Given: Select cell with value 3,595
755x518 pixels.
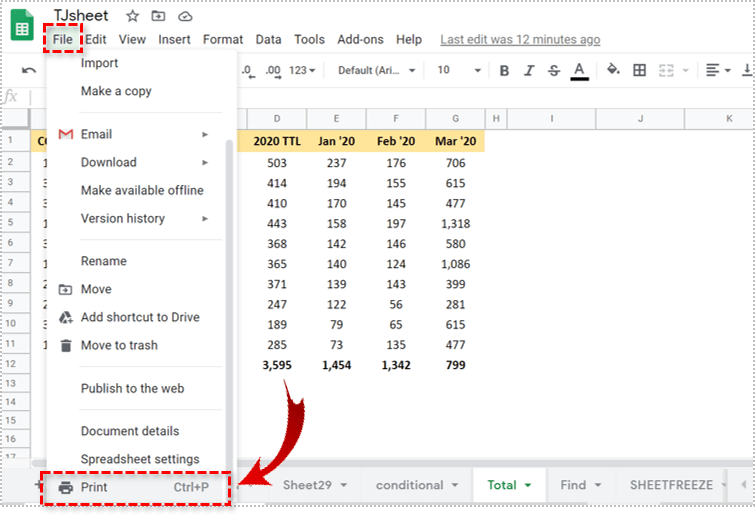Looking at the screenshot, I should 276,365.
